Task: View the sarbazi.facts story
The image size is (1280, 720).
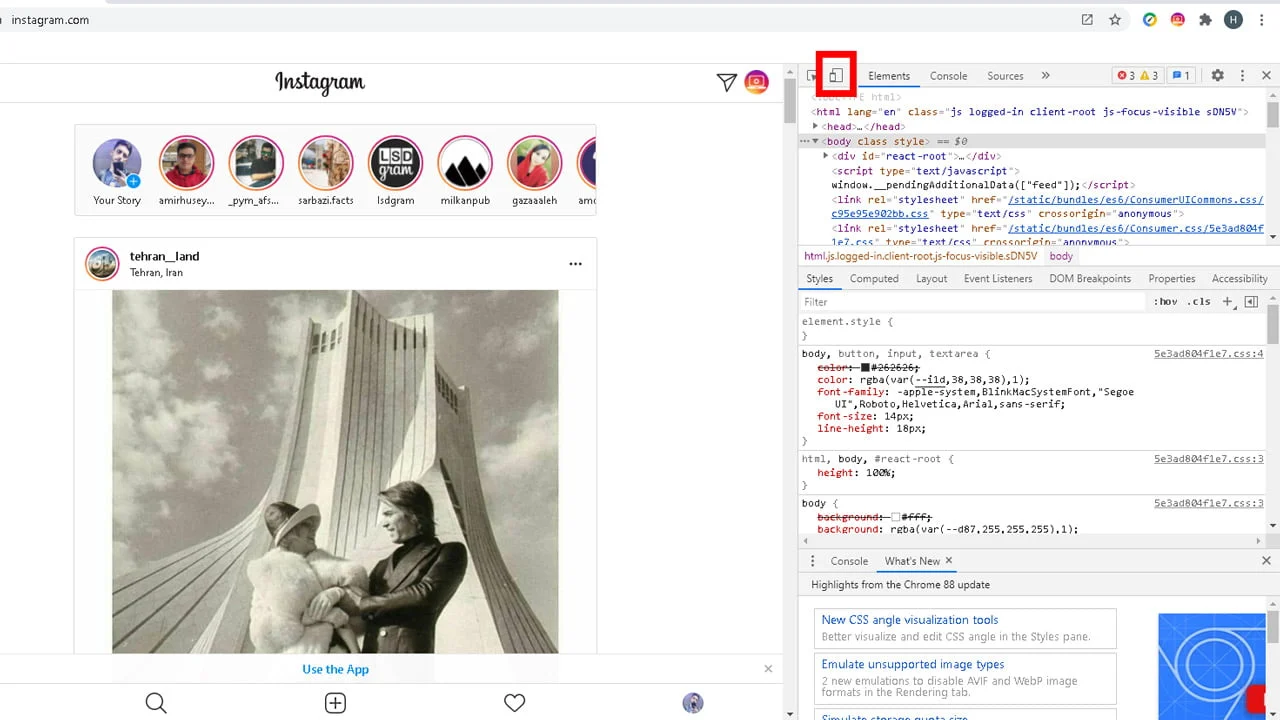Action: tap(325, 163)
